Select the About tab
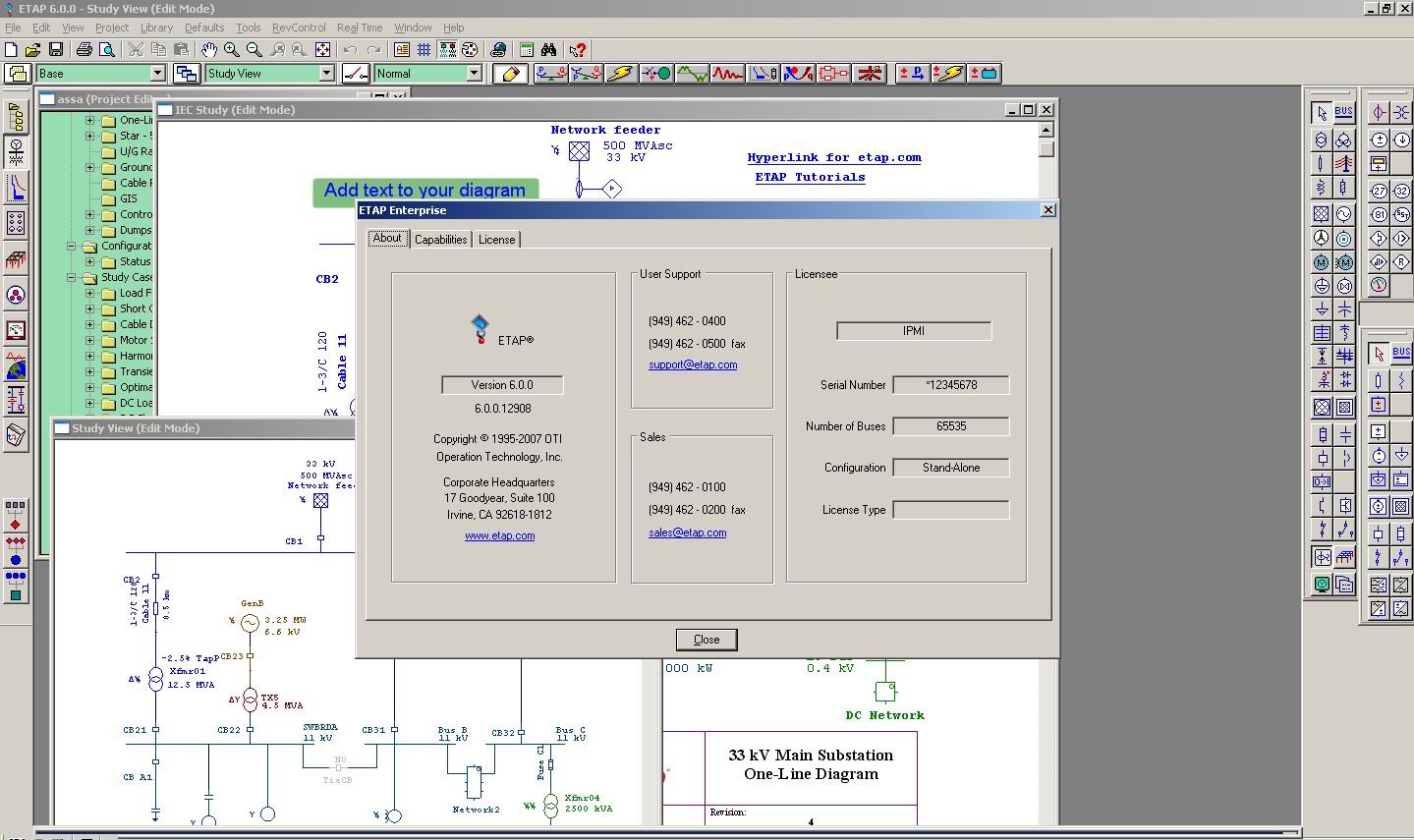 tap(387, 238)
